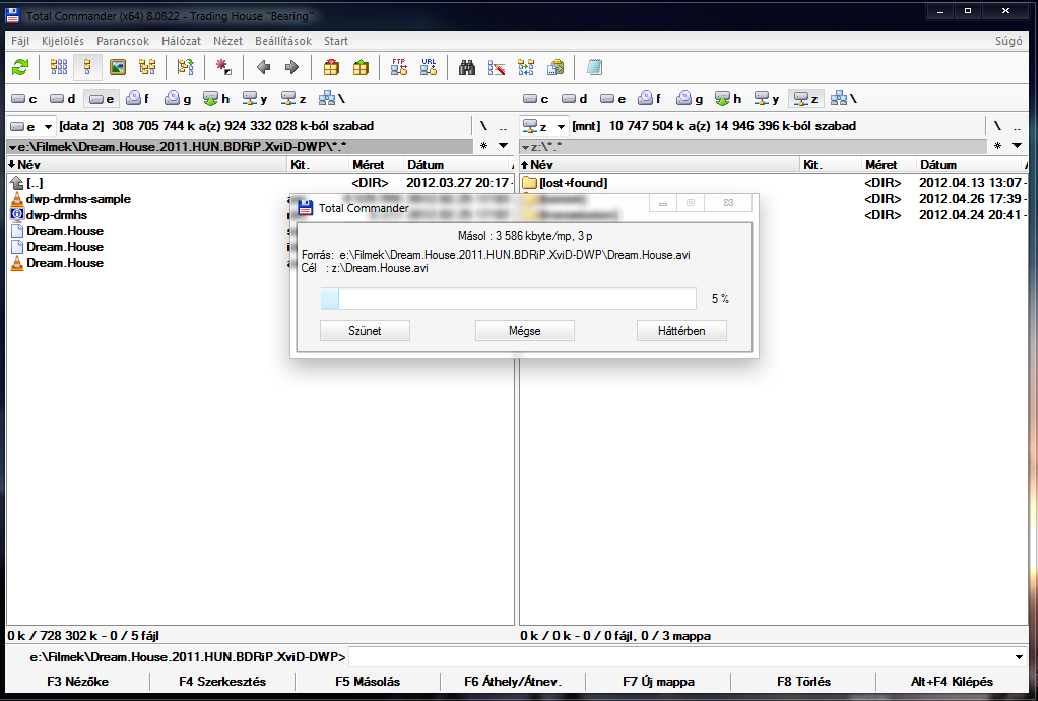Viewport: 1038px width, 701px height.
Task: Select drive c in the right drive bar
Action: (536, 99)
